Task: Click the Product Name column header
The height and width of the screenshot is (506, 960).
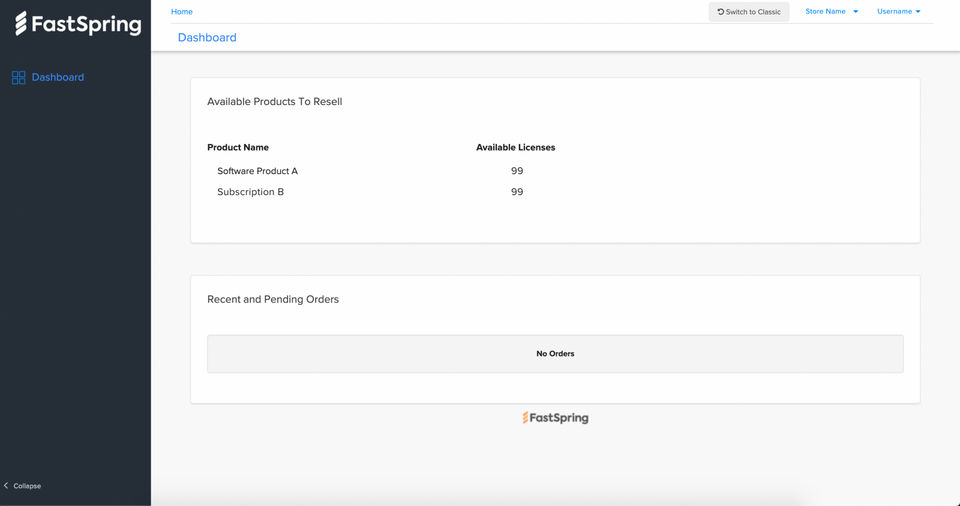Action: pyautogui.click(x=238, y=147)
